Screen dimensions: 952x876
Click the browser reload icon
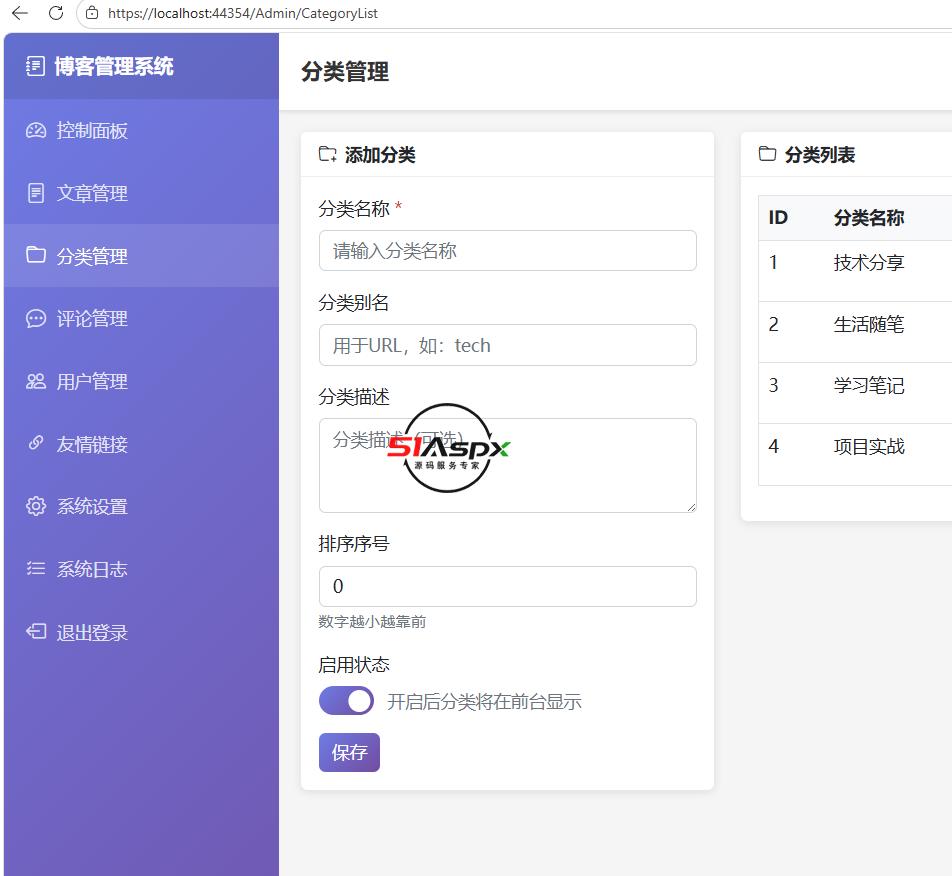56,13
